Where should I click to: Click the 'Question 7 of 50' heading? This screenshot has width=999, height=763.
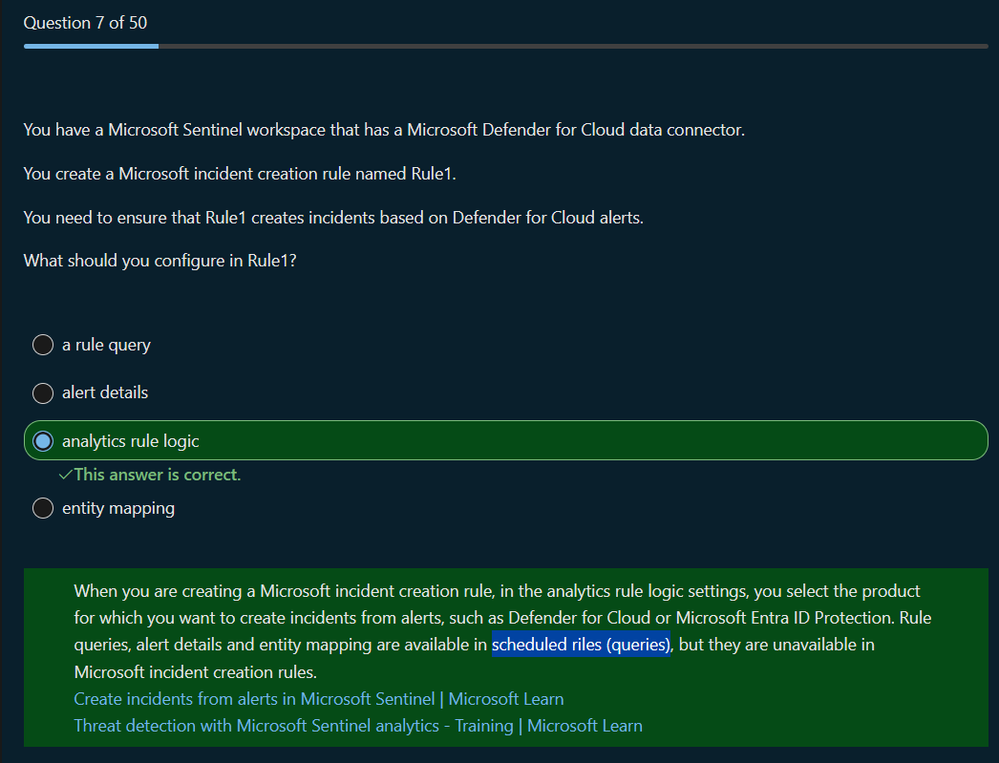coord(85,22)
